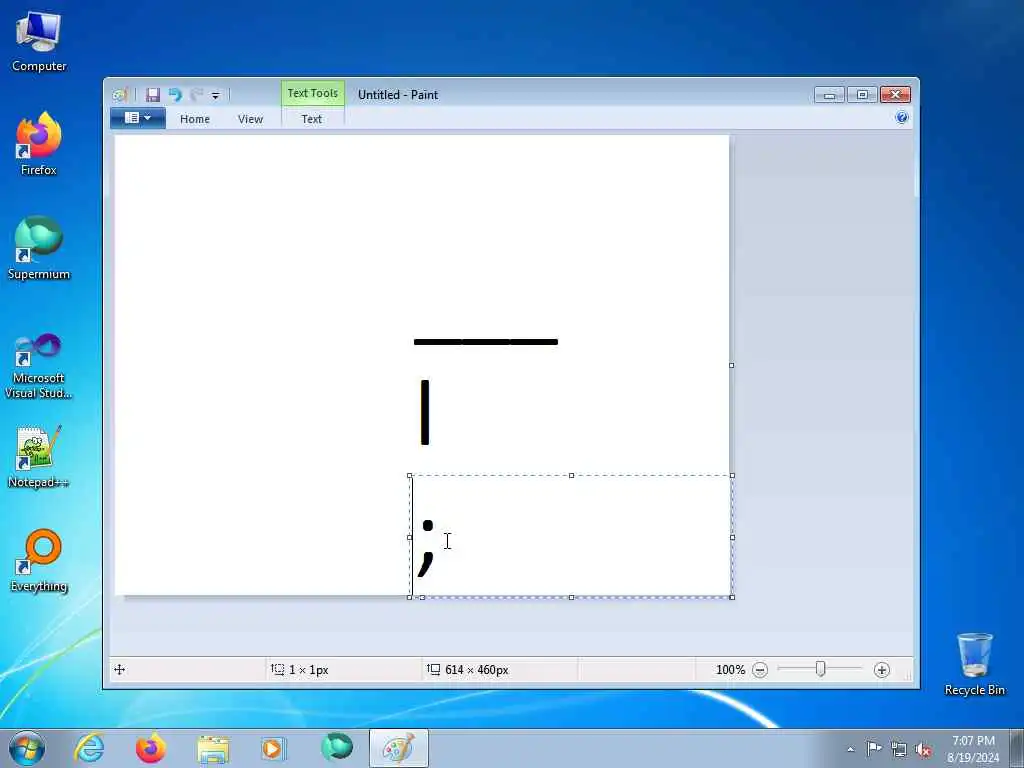Click the Text Tools contextual tab header
Screen dimensions: 1024x768
pyautogui.click(x=313, y=93)
